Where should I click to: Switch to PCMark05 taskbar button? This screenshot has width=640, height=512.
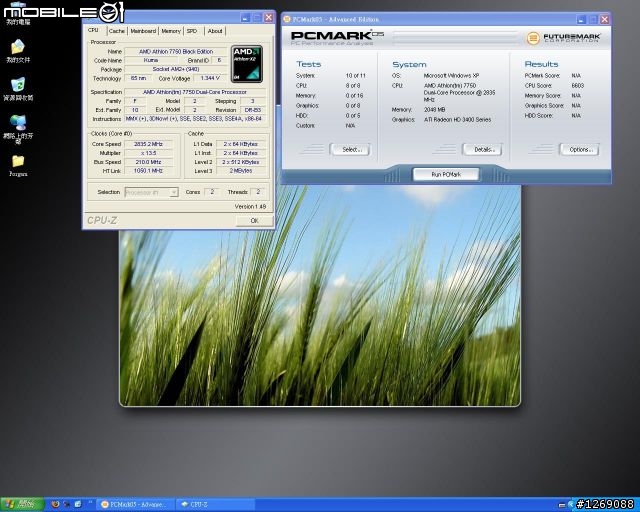tap(136, 505)
